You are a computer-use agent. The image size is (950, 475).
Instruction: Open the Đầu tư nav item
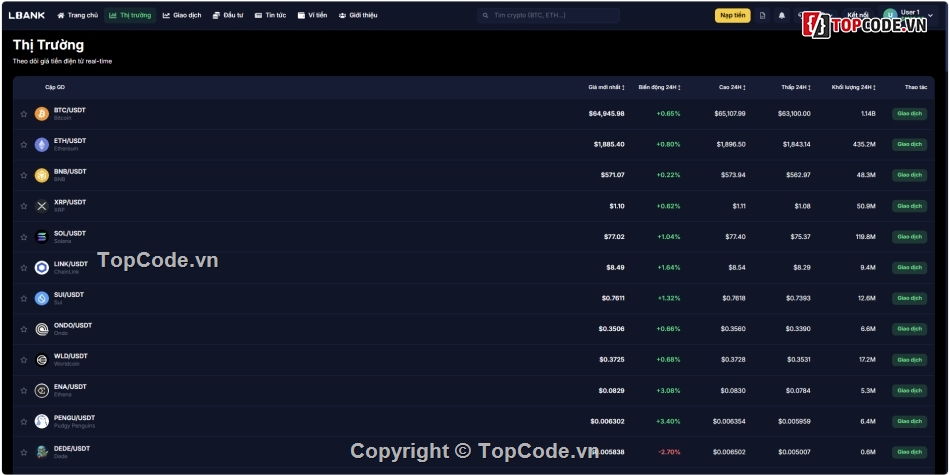pyautogui.click(x=228, y=16)
